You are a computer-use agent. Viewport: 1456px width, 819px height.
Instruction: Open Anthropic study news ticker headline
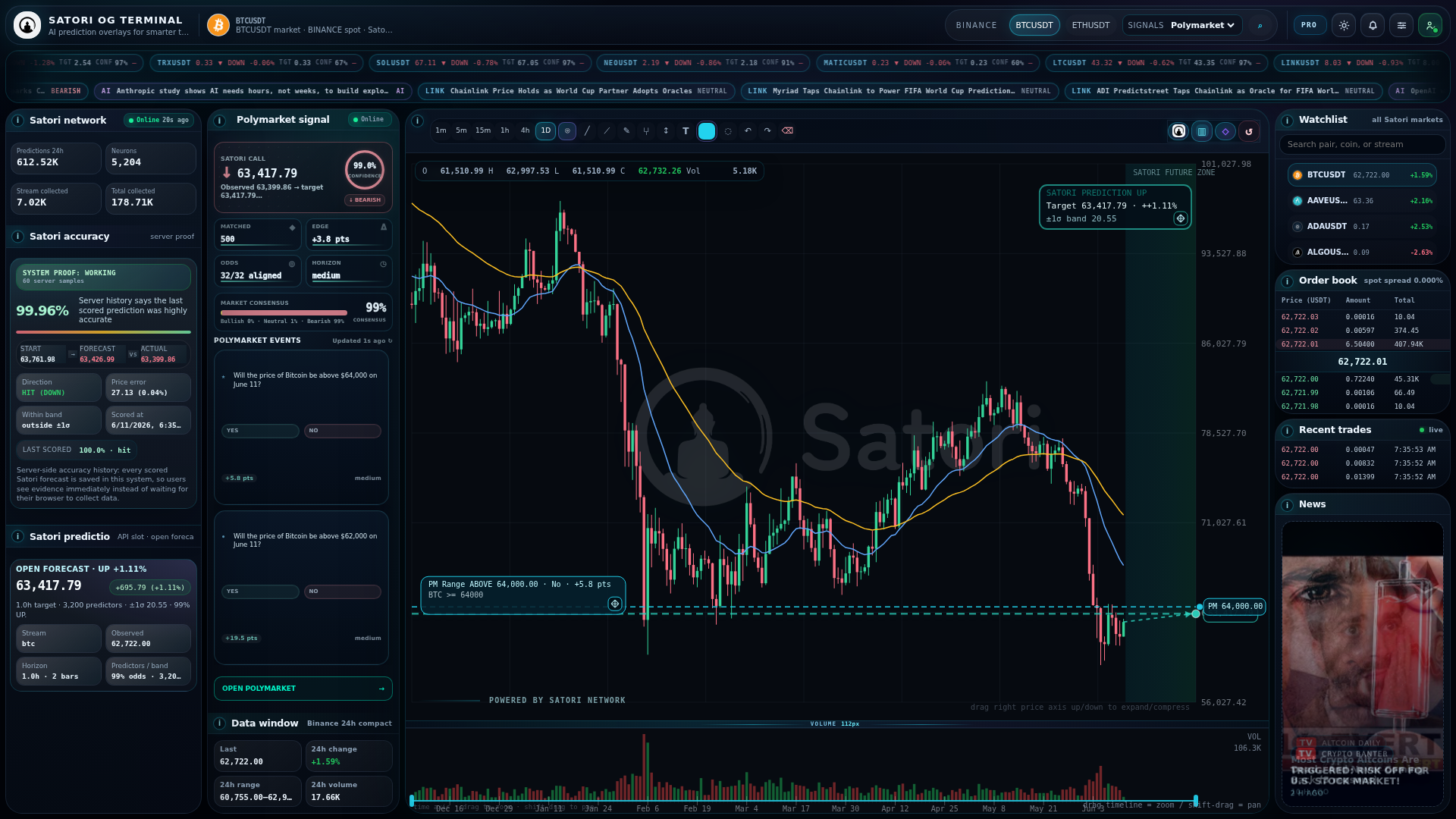(x=253, y=91)
